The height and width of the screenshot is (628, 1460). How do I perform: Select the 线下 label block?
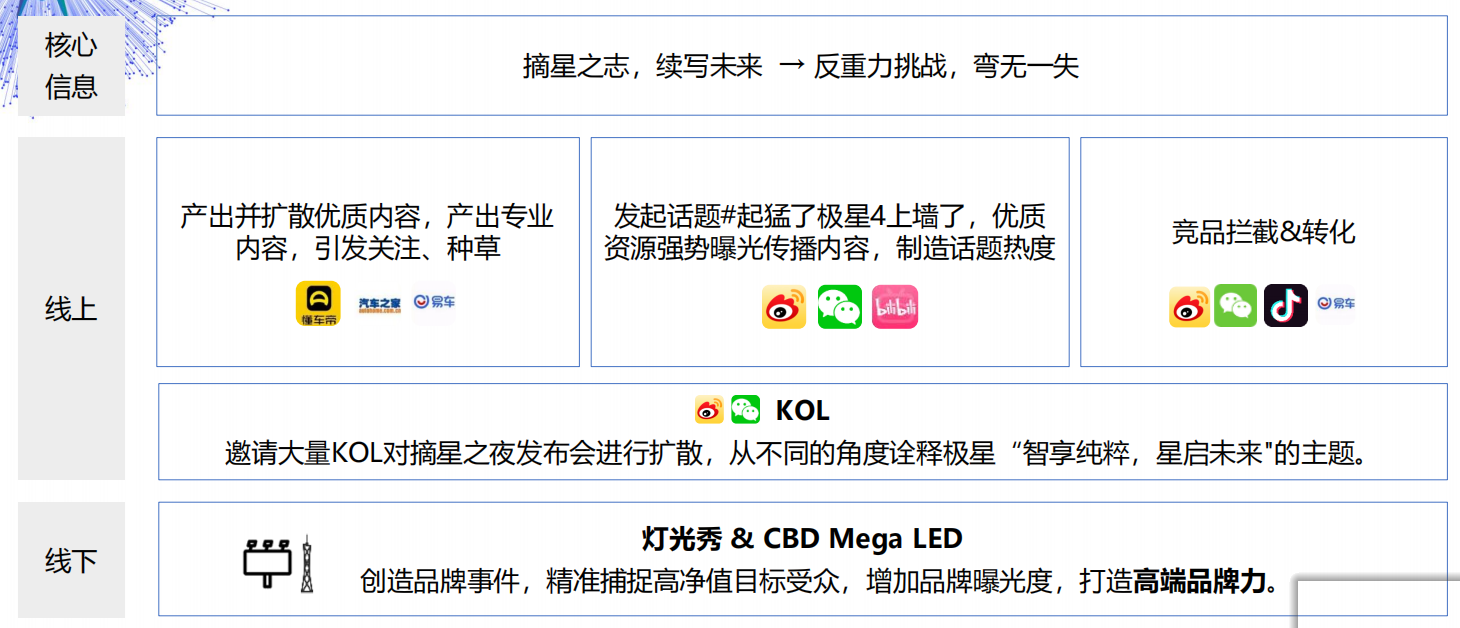[71, 560]
